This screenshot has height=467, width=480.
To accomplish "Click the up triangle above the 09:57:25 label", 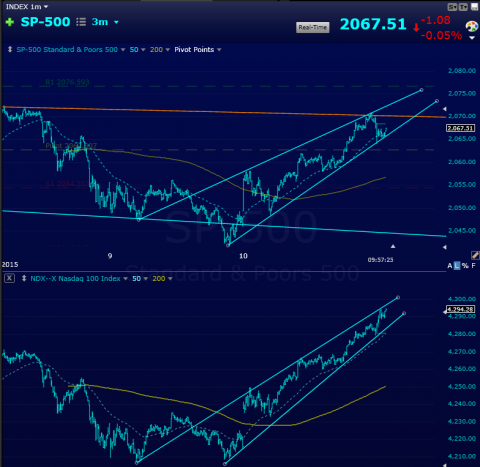I will click(x=393, y=246).
